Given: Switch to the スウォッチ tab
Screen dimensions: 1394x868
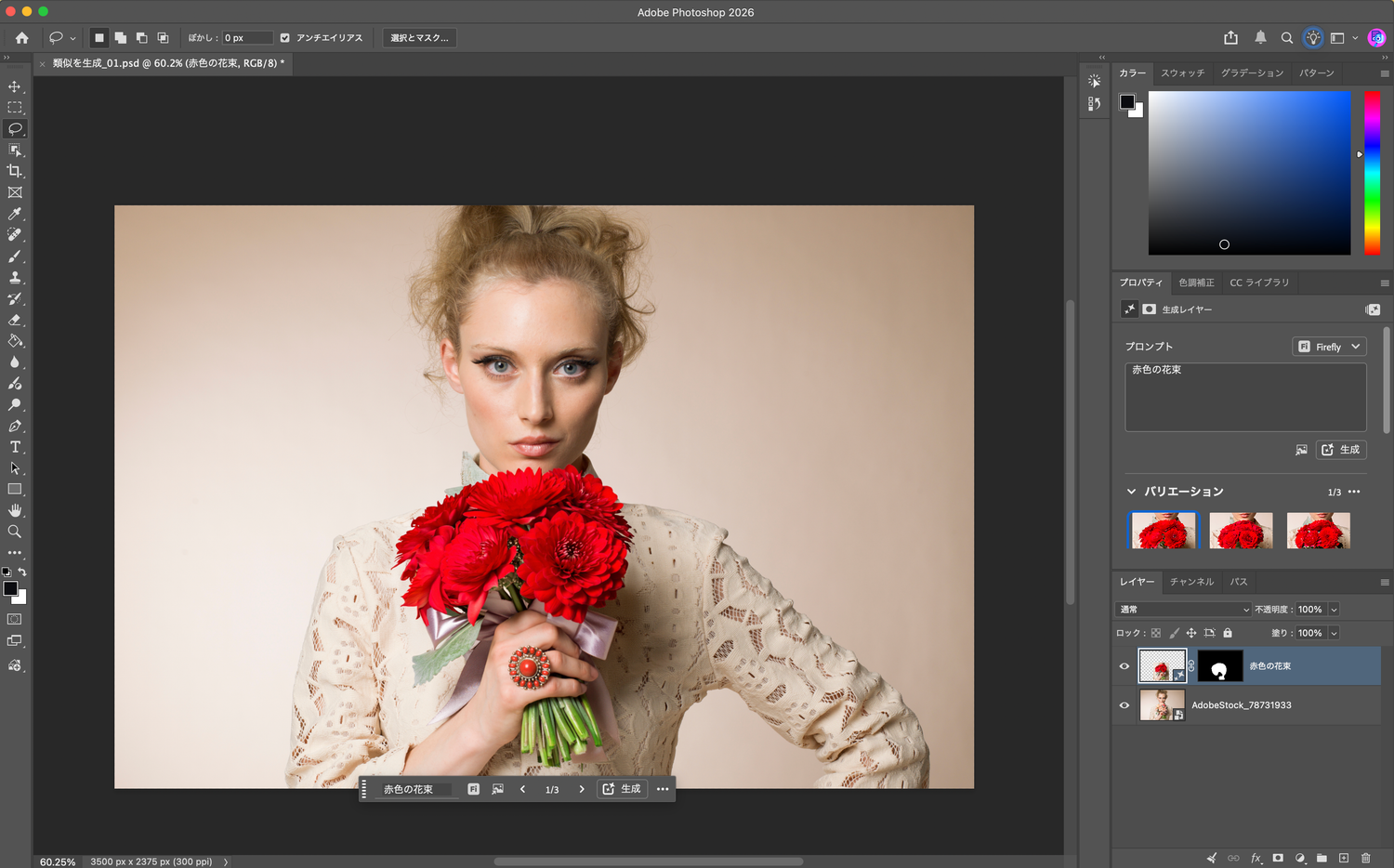Looking at the screenshot, I should 1182,73.
